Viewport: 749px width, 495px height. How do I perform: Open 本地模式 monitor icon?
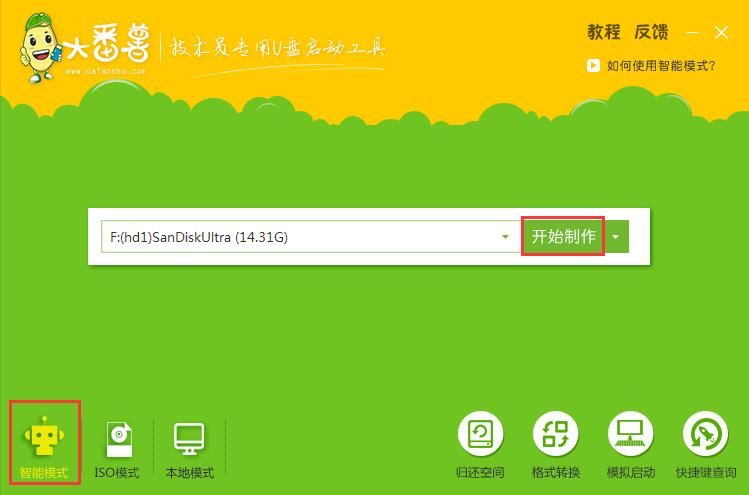(x=189, y=436)
